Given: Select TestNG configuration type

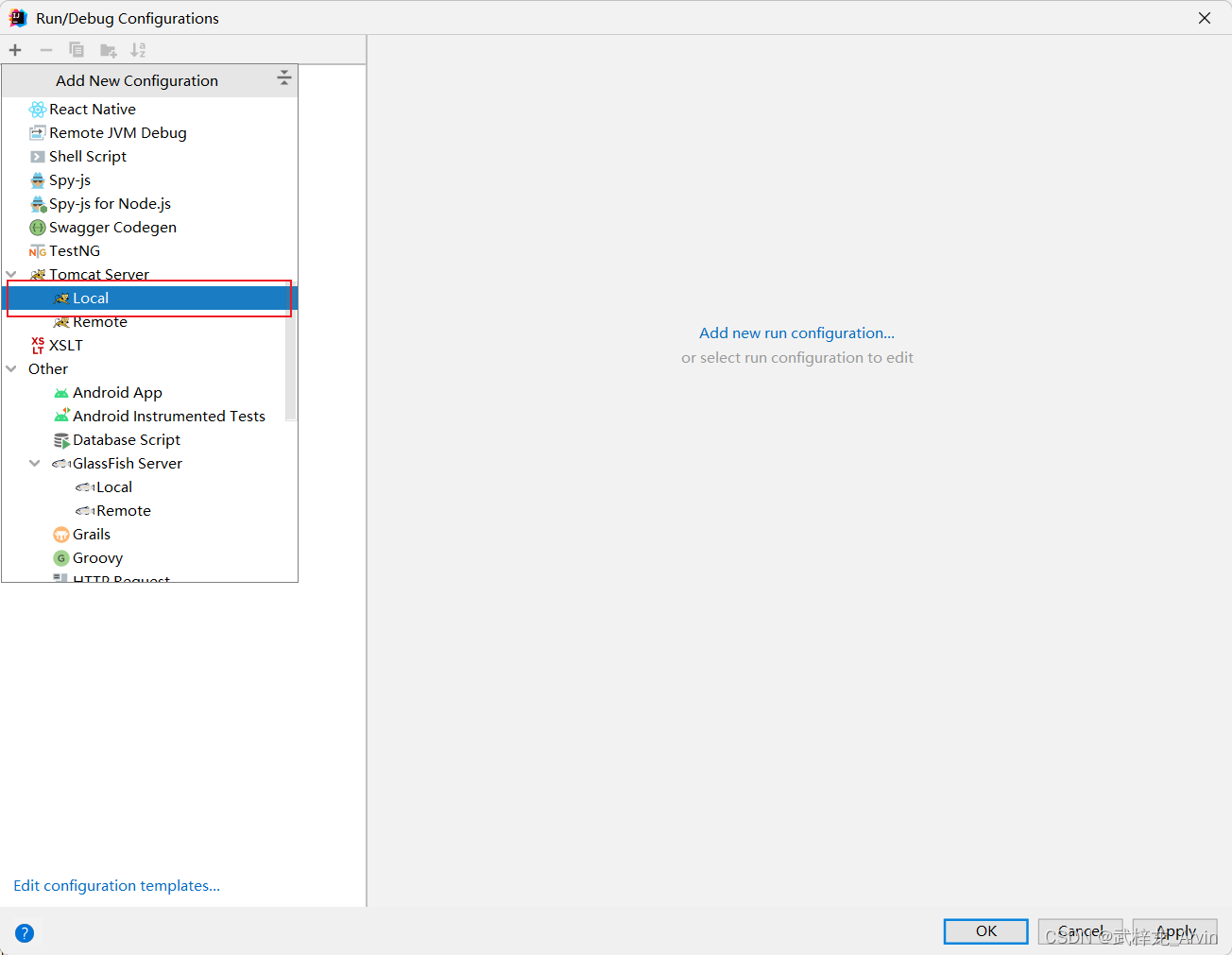Looking at the screenshot, I should pos(149,251).
